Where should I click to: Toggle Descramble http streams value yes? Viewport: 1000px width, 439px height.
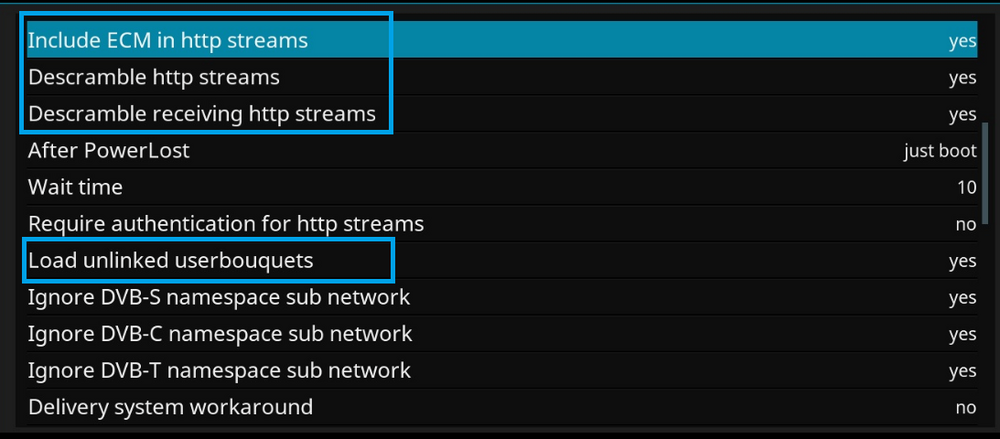(x=962, y=78)
